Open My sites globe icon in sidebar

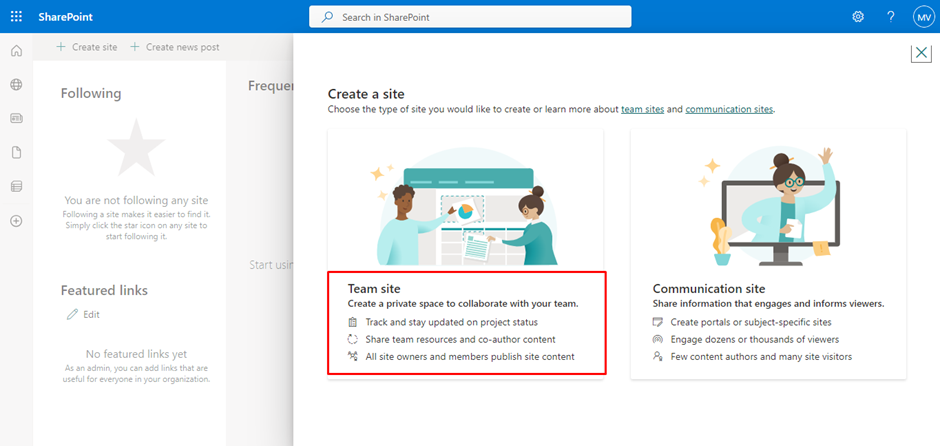[x=16, y=85]
